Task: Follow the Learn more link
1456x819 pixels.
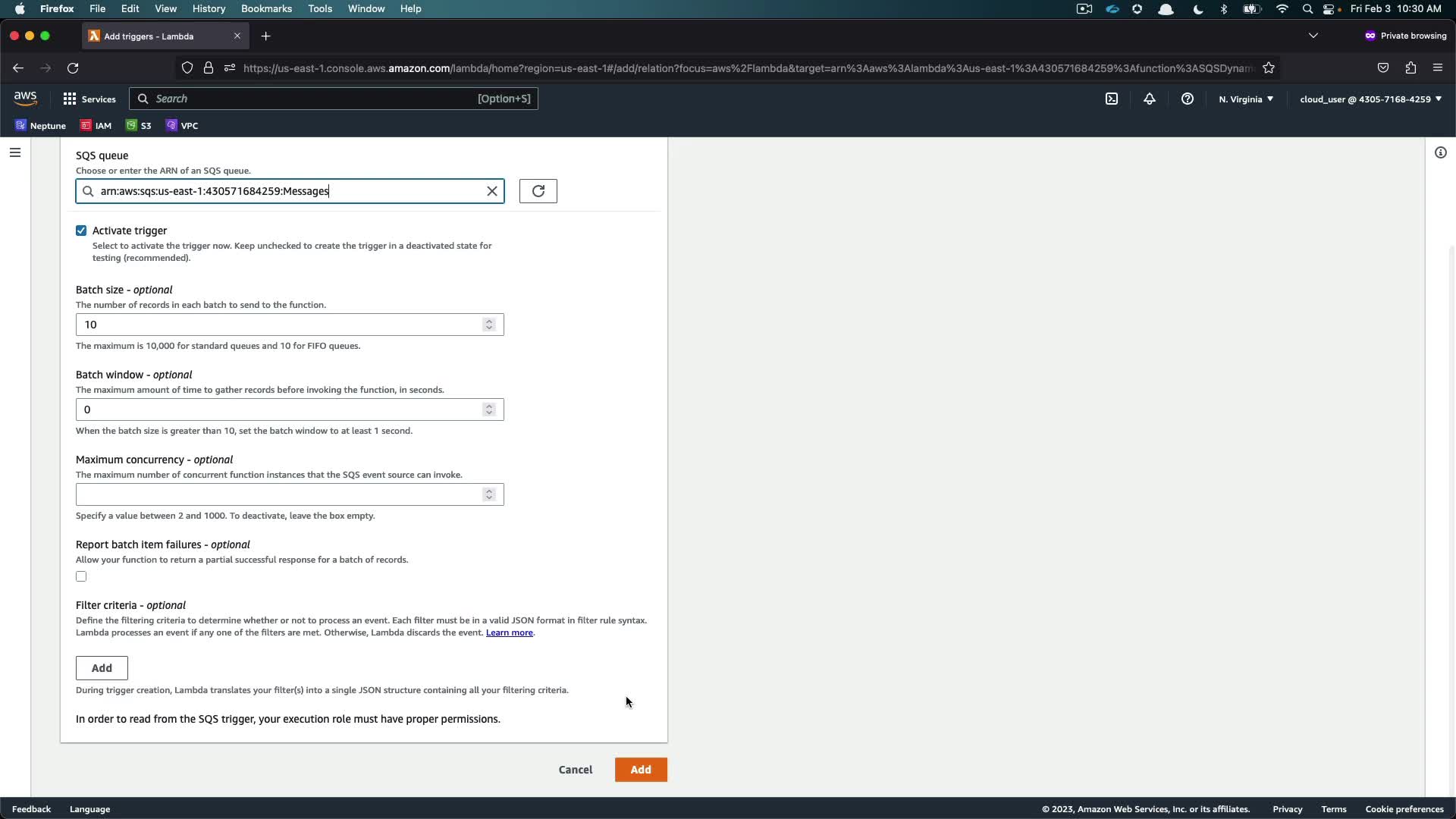Action: click(509, 632)
